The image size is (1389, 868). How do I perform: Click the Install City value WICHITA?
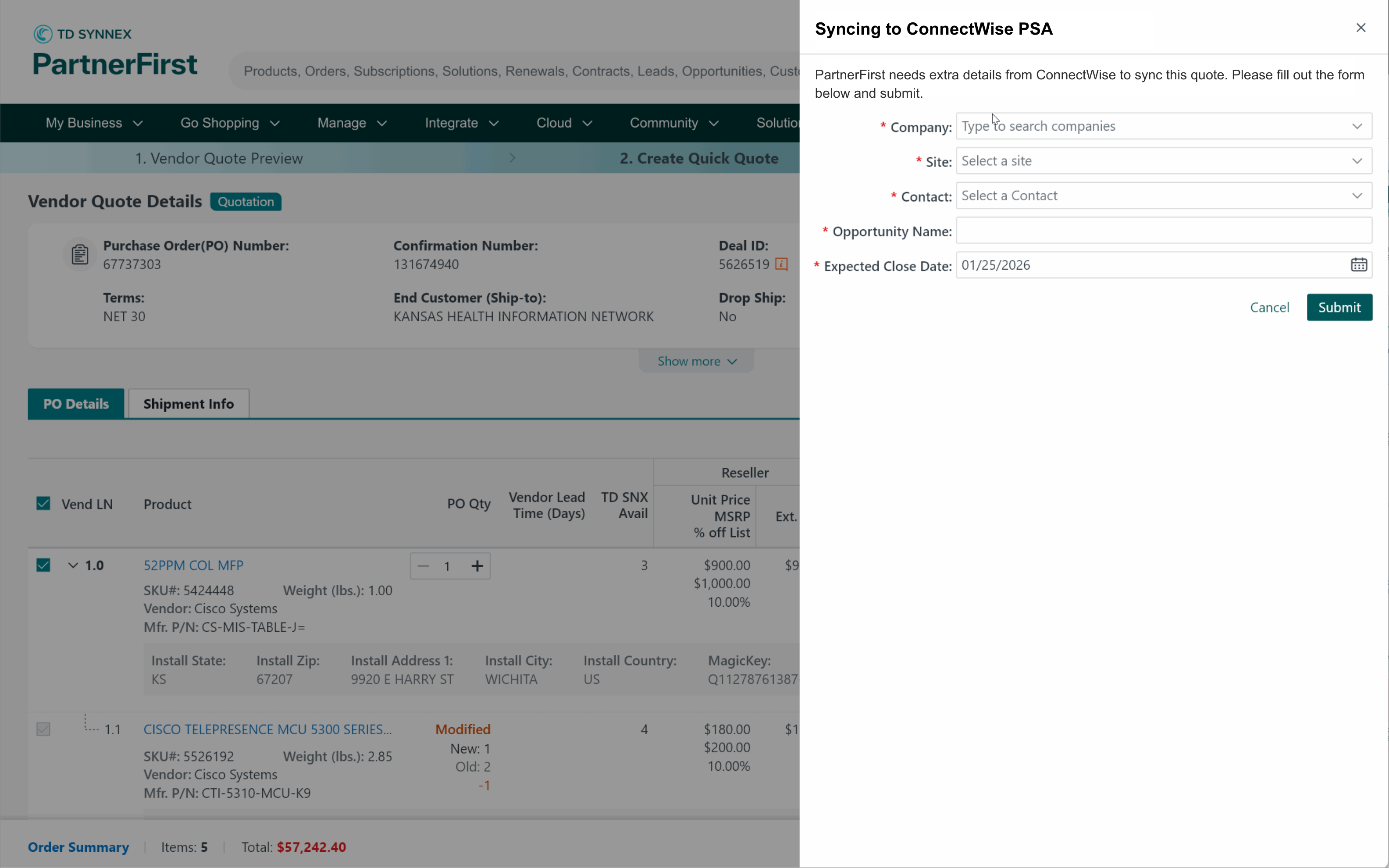(x=511, y=679)
